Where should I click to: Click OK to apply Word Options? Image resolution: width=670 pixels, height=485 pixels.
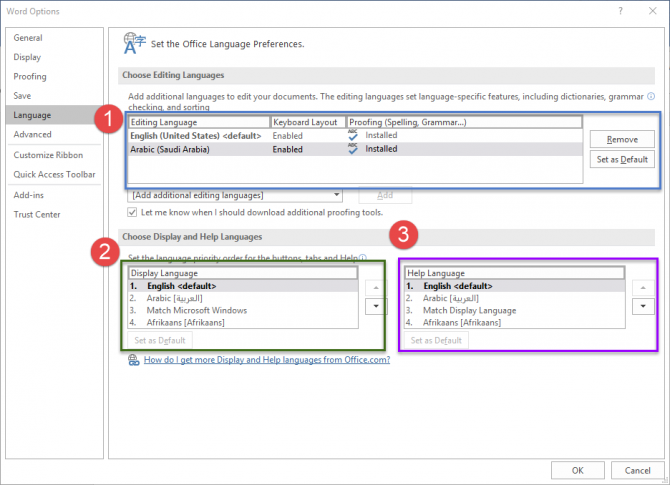578,470
